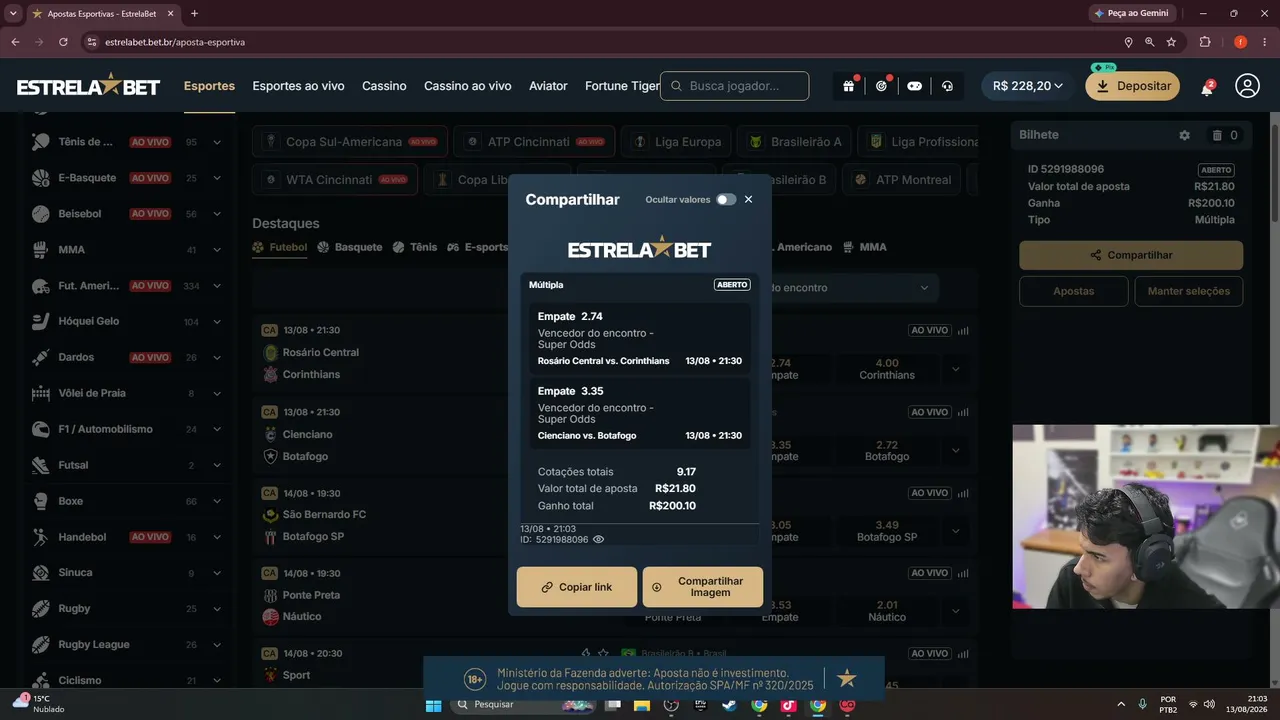The image size is (1280, 720).
Task: Click Compartilhar in the bet slip
Action: [1131, 255]
